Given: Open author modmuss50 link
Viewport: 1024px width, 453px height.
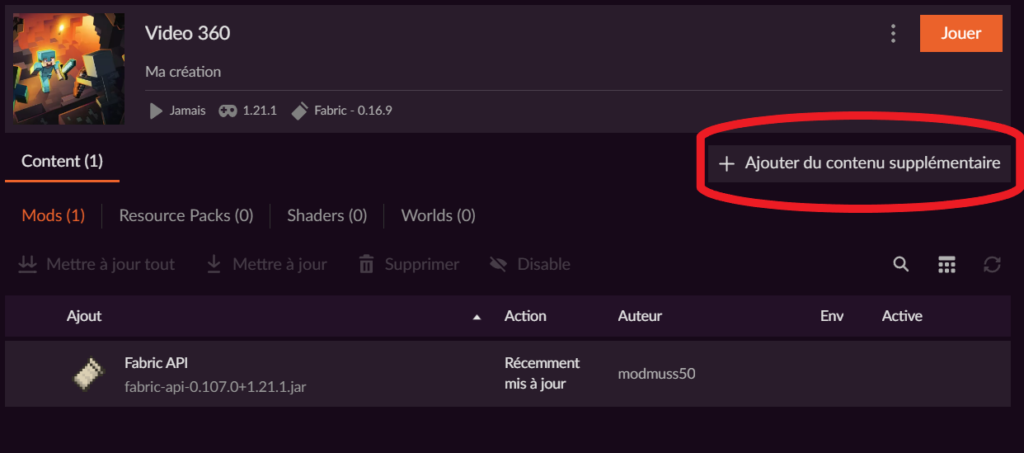Looking at the screenshot, I should click(656, 374).
